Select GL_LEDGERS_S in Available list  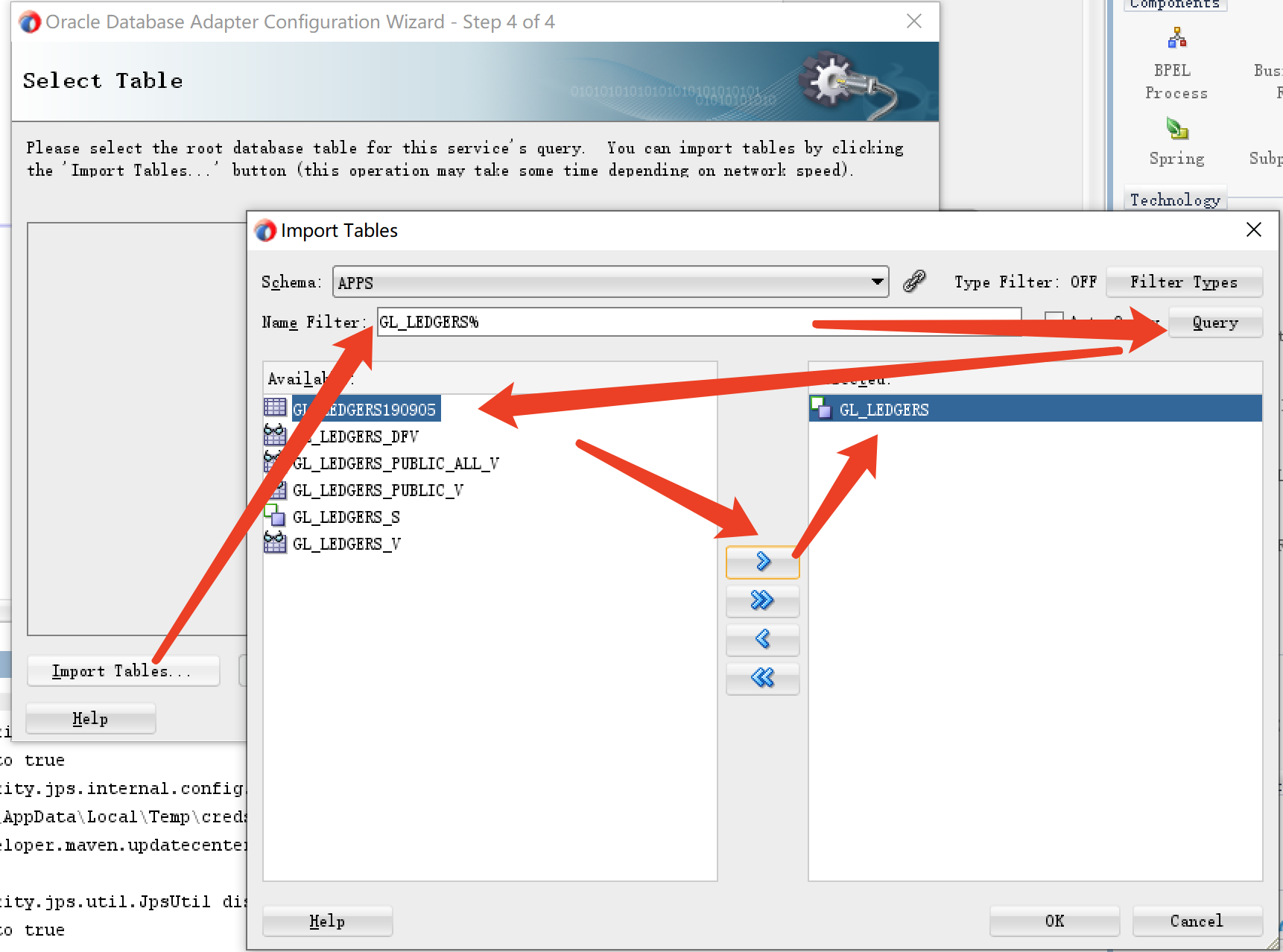click(346, 517)
